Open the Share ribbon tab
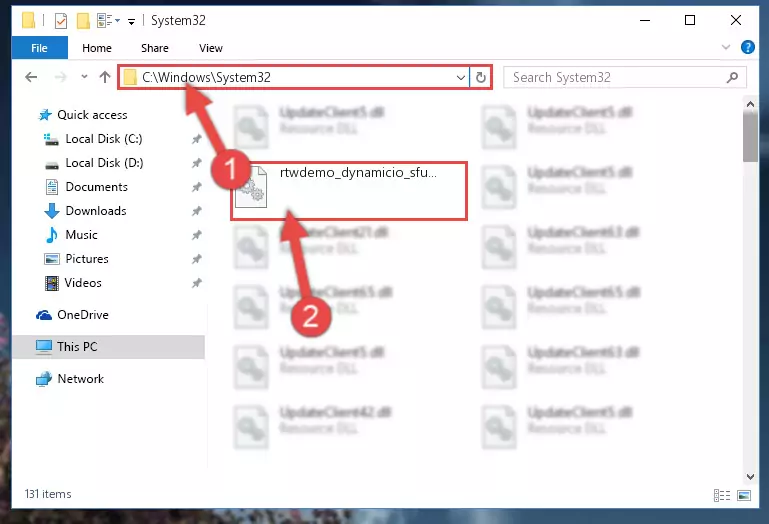Screen dimensions: 769x524 click(154, 48)
